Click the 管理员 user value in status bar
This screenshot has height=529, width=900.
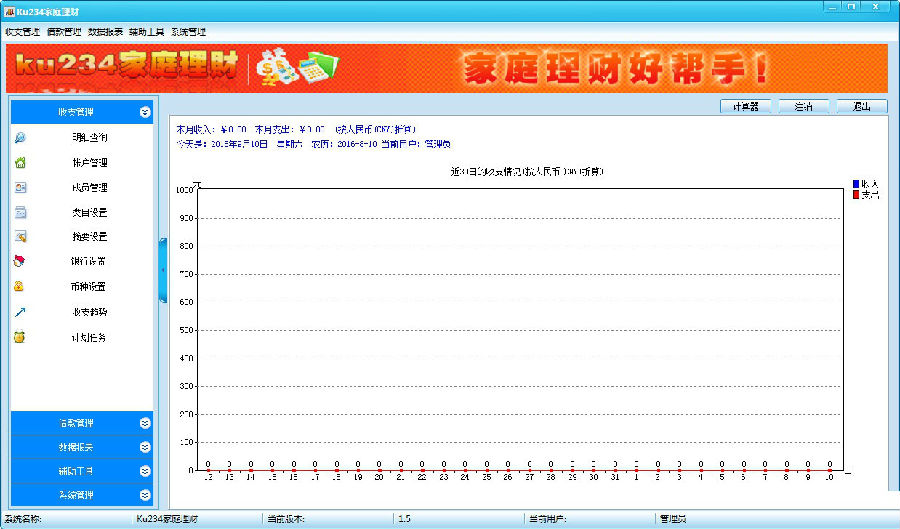pos(673,519)
